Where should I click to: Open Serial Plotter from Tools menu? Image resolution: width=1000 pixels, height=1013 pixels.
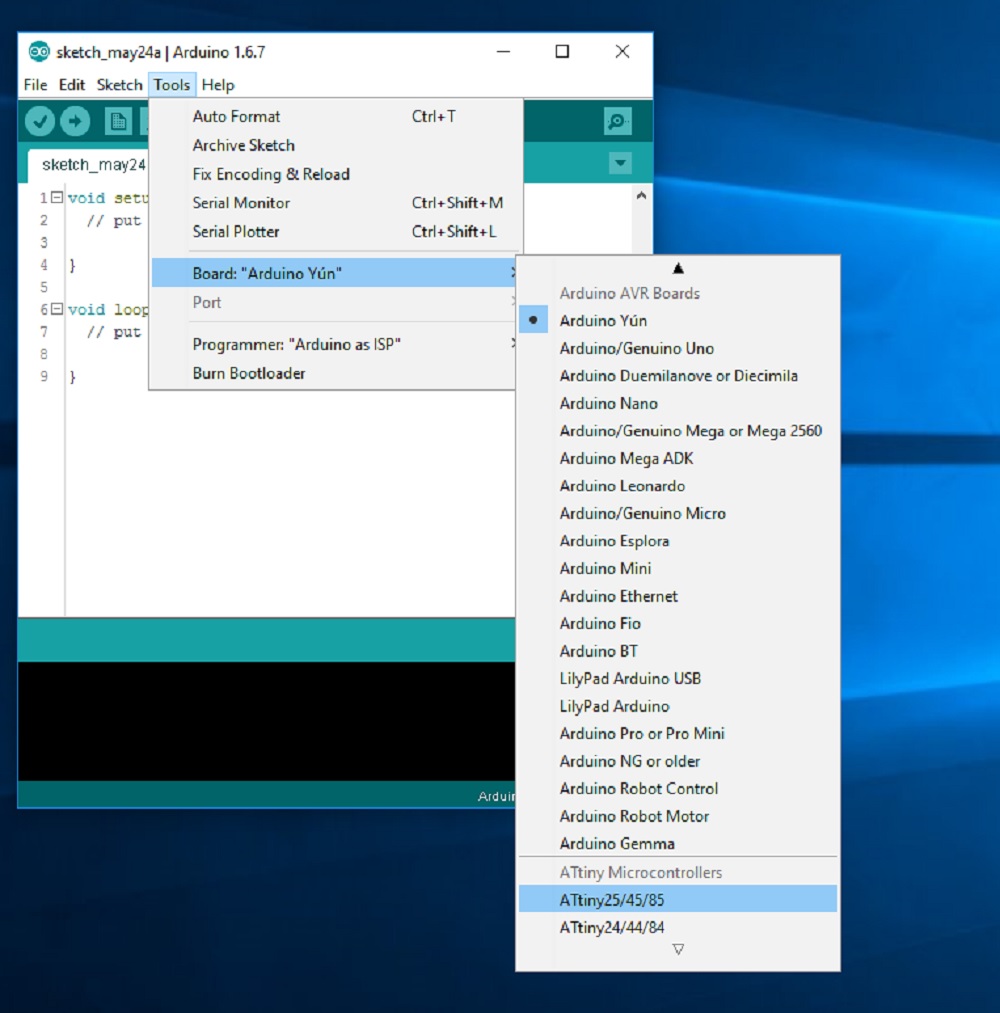[334, 231]
